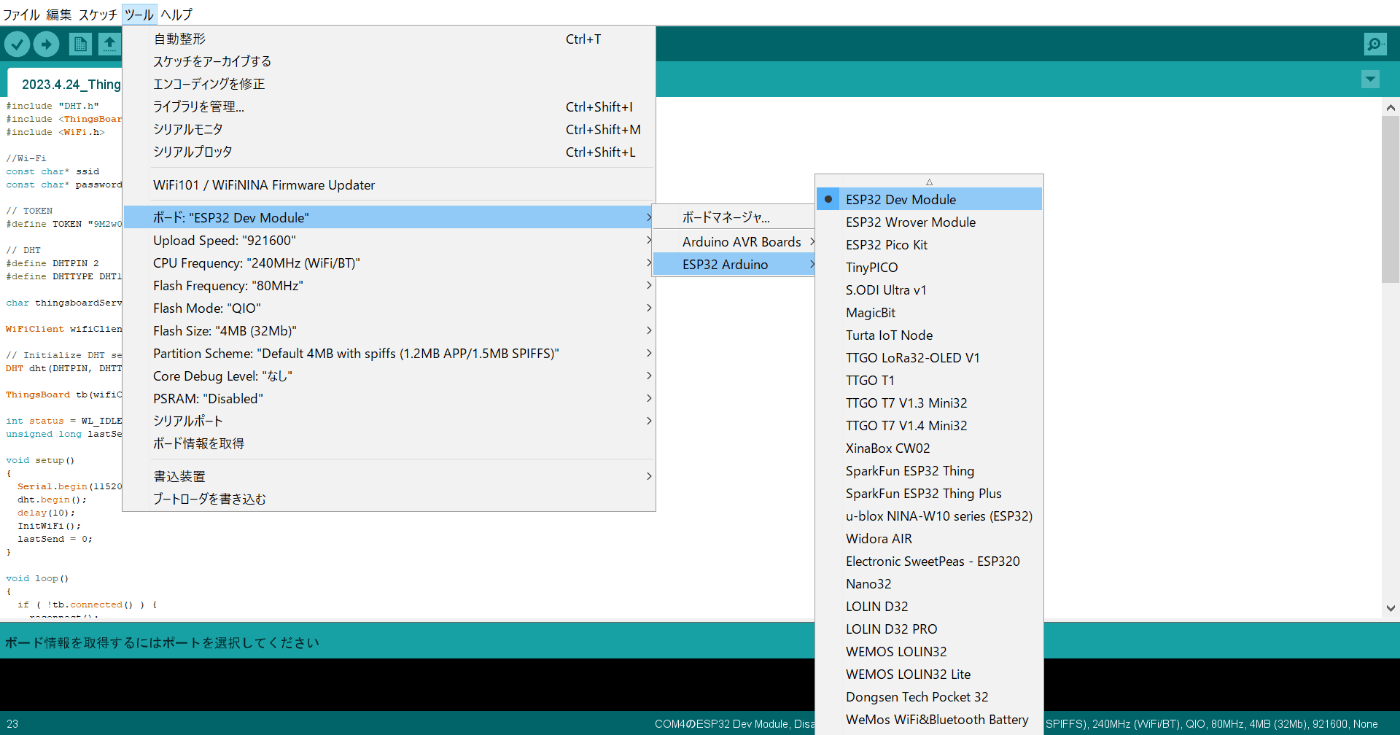Choose TTGO T7 V1.3 Mini32
1400x735 pixels.
[x=930, y=403]
